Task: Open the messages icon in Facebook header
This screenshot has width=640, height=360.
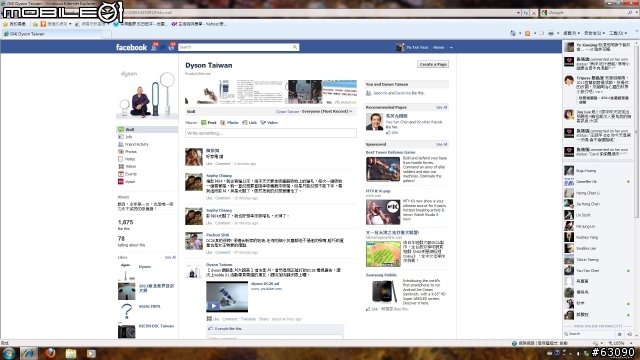Action: 163,47
